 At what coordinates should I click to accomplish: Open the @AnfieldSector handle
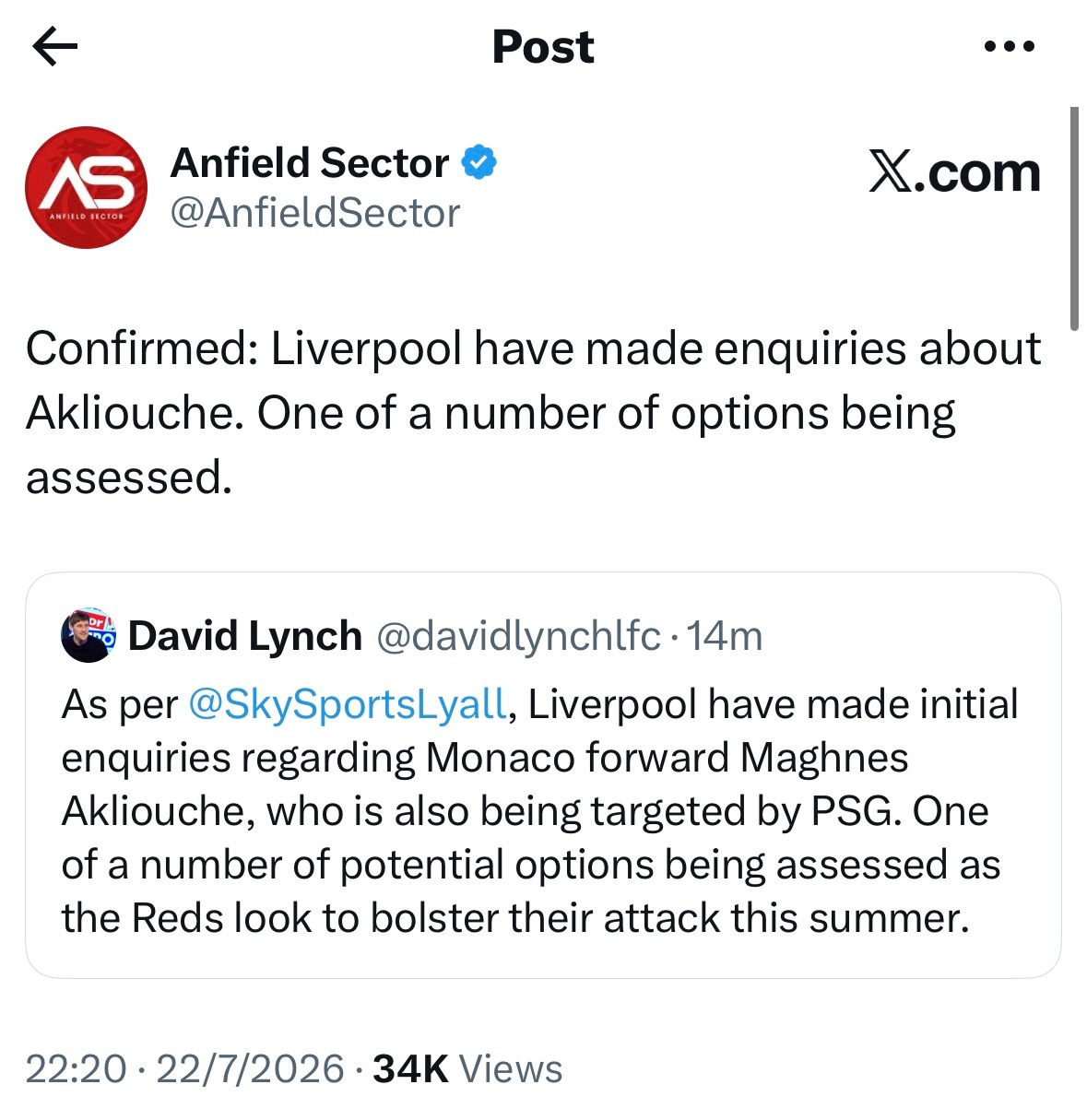coord(315,213)
